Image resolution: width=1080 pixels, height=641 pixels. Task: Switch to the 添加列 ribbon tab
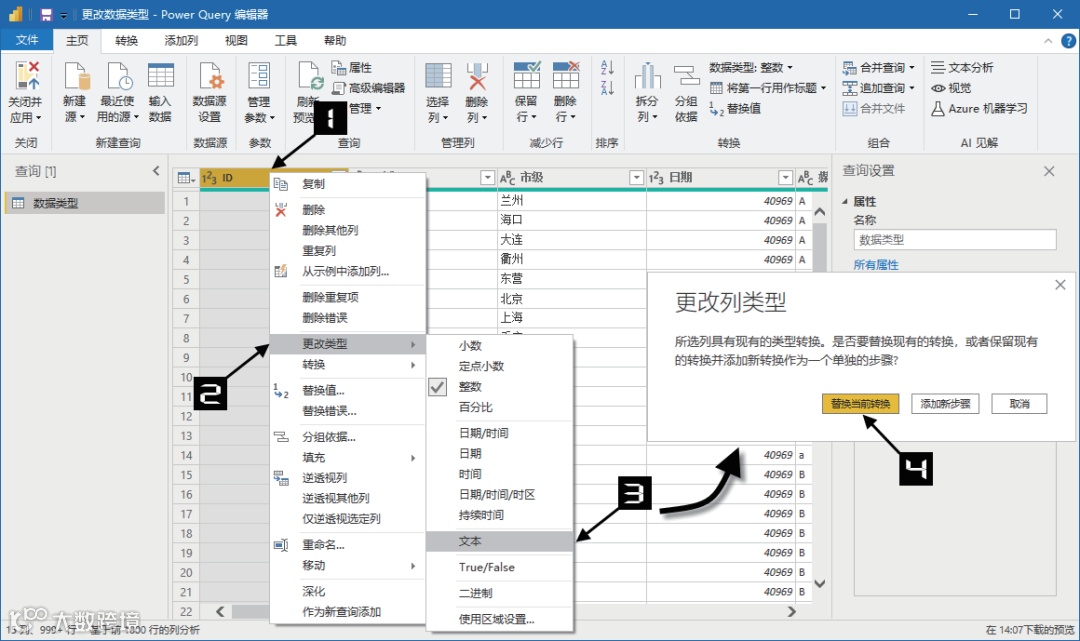point(181,41)
